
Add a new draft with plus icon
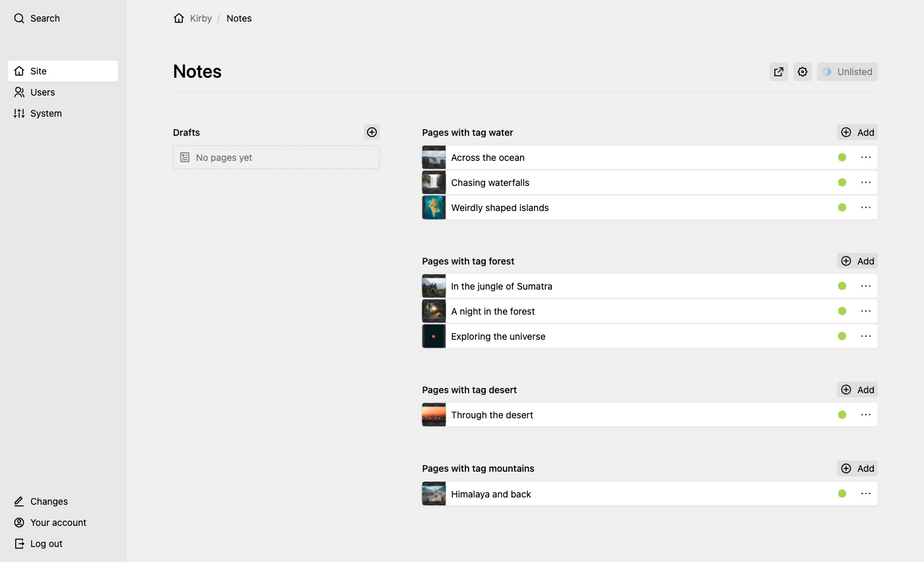pyautogui.click(x=372, y=132)
